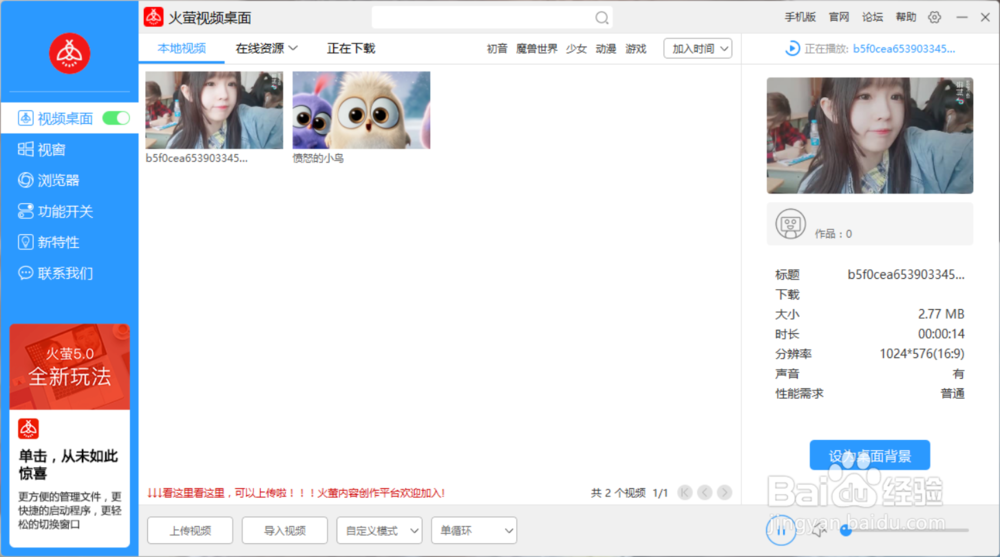The image size is (1000, 557).
Task: Toggle the 视频桌面 switch off
Action: [116, 118]
